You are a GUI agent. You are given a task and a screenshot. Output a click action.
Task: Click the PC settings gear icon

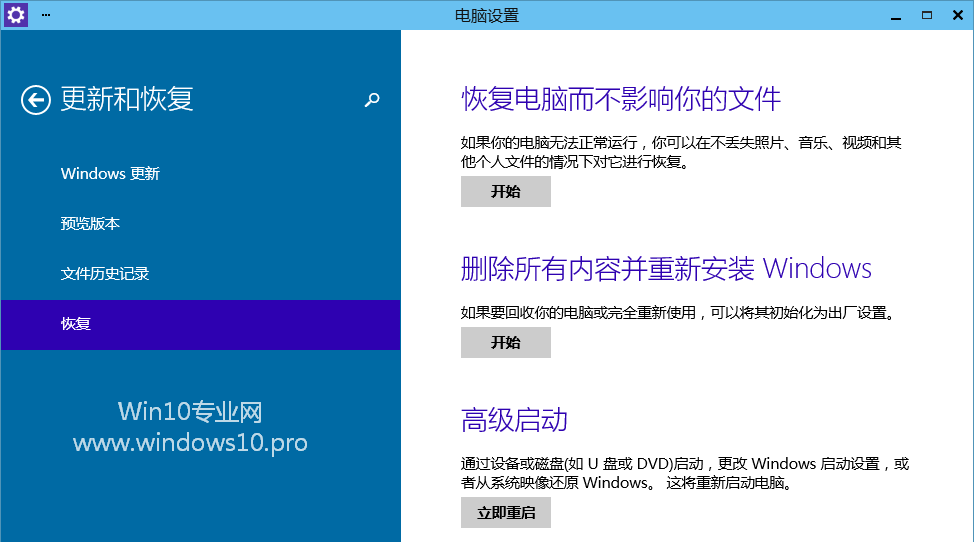coord(16,14)
